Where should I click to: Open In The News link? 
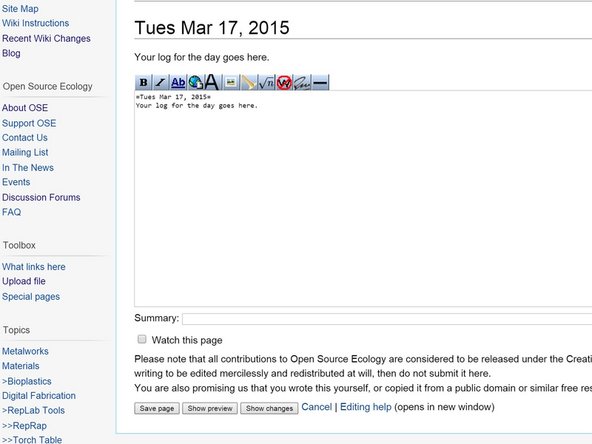[x=28, y=168]
